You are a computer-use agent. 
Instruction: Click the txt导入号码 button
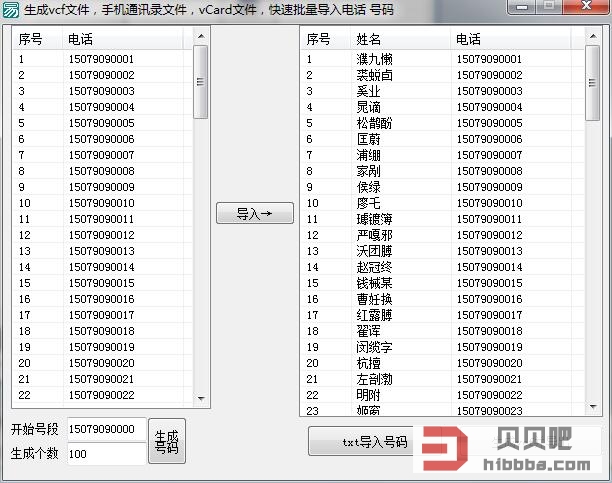361,441
